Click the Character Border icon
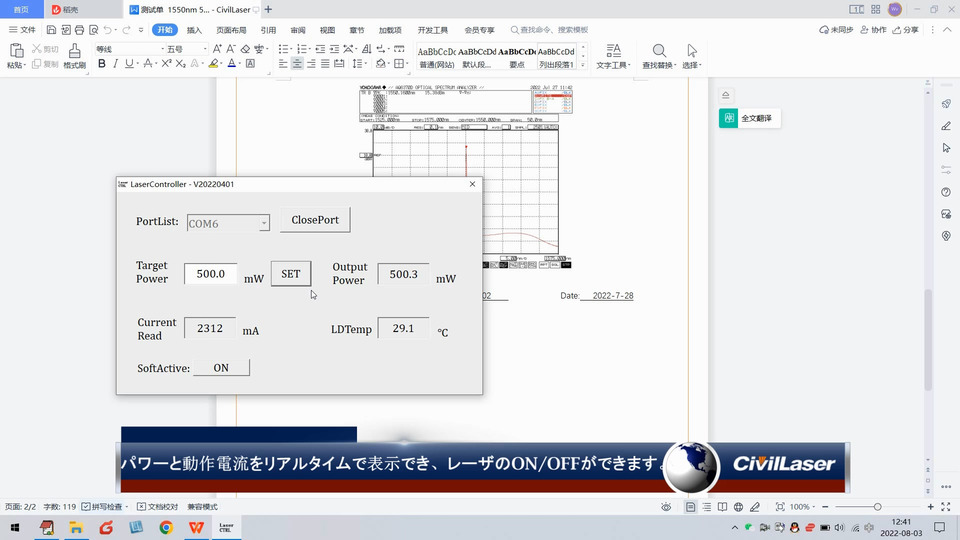This screenshot has height=540, width=960. tap(250, 63)
